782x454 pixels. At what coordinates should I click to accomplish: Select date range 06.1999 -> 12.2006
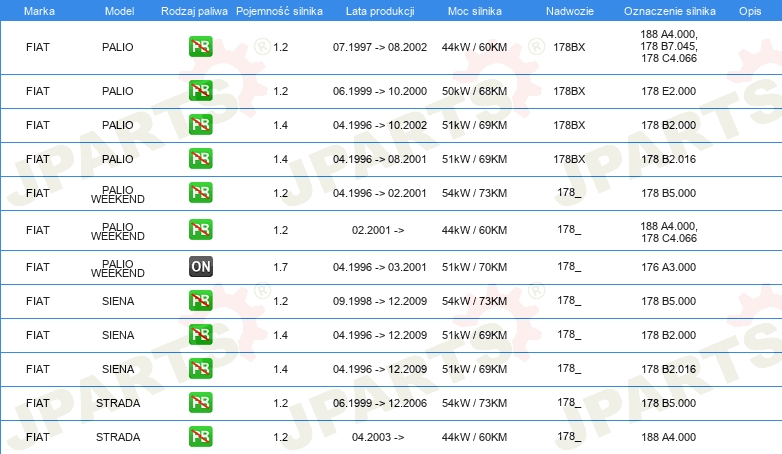pos(380,403)
